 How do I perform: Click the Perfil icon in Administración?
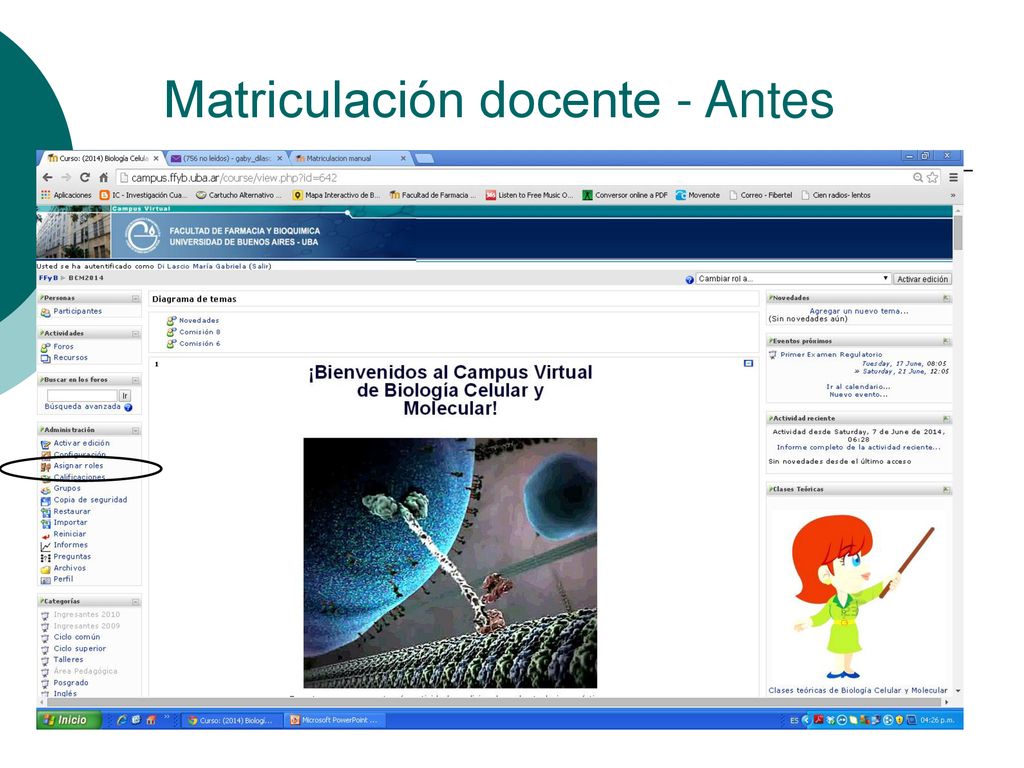tap(46, 580)
